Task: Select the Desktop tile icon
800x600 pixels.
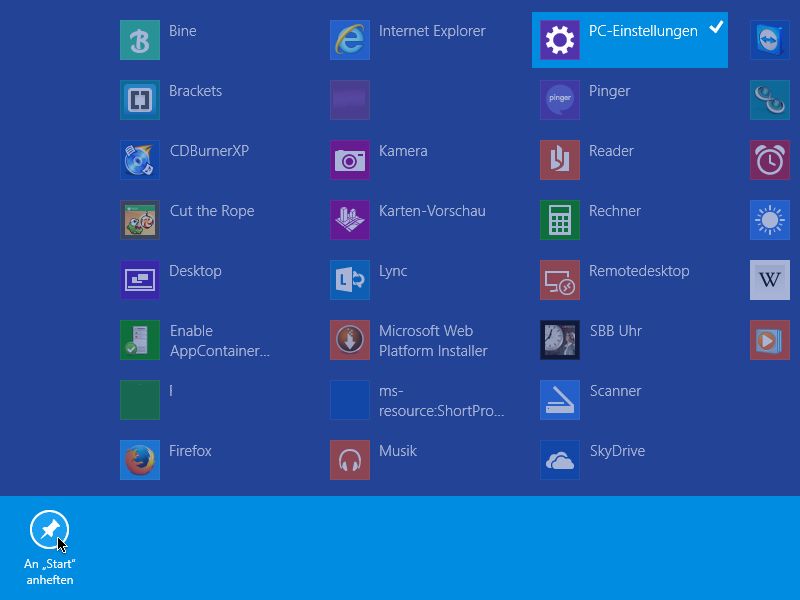Action: coord(140,280)
